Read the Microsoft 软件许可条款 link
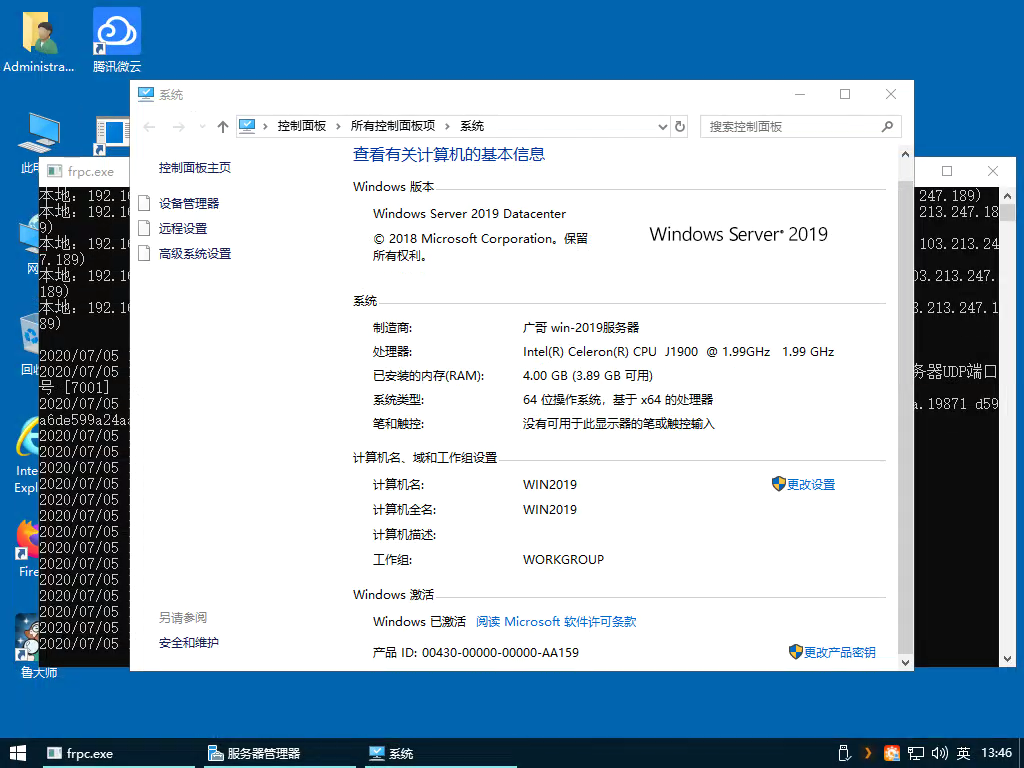 tap(556, 622)
